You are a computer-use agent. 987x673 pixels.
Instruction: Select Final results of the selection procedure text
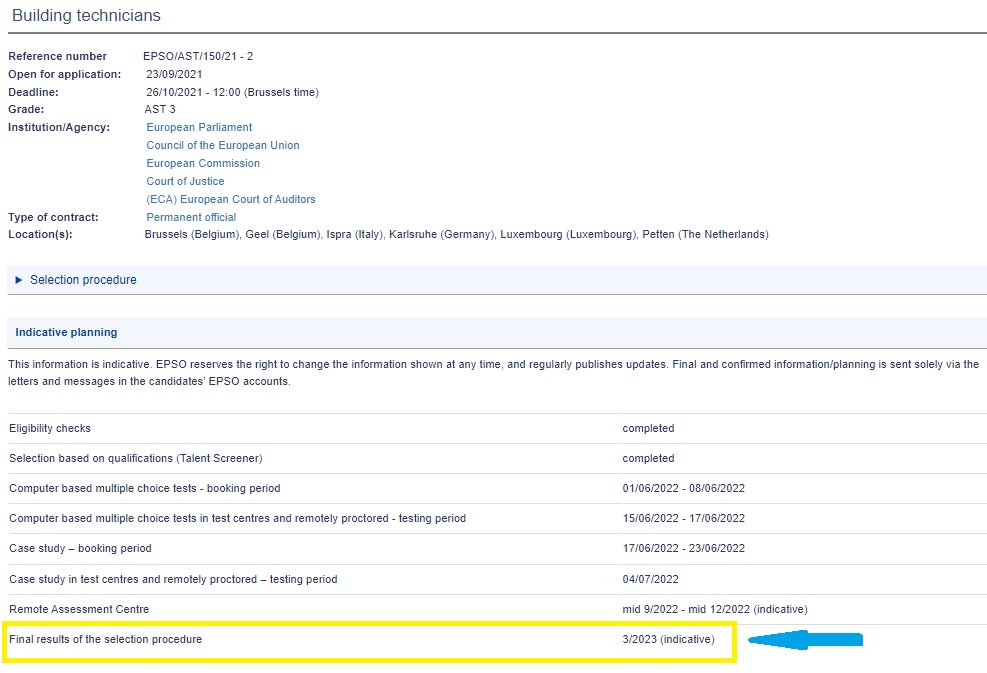pyautogui.click(x=105, y=639)
